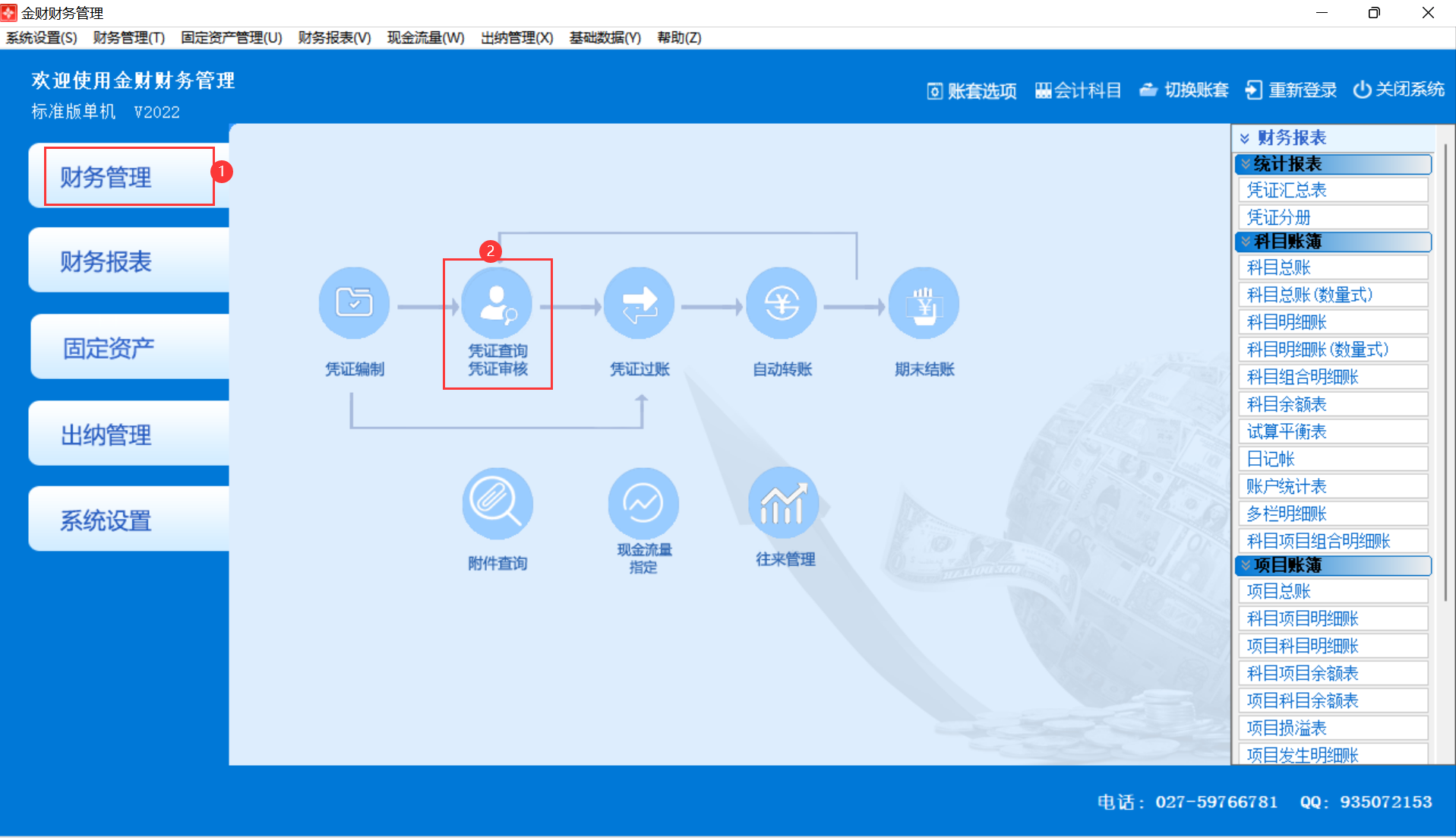Screen dimensions: 1456x838
Task: Open the 帮助(Z) menu
Action: click(679, 37)
